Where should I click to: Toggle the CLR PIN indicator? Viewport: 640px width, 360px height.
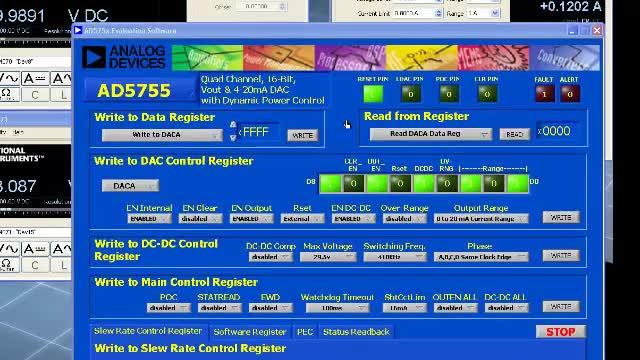tap(487, 94)
